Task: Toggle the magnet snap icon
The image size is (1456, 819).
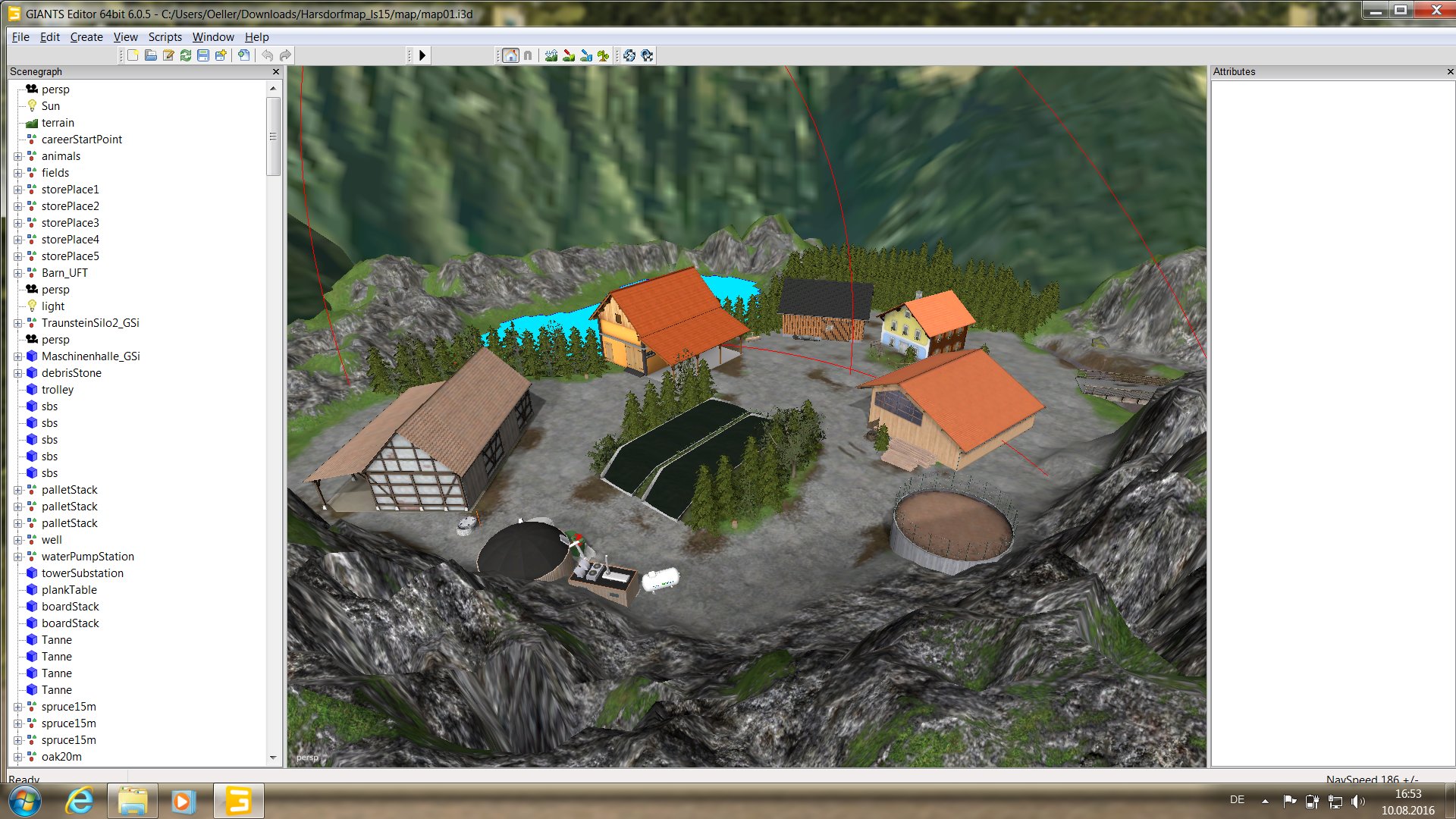Action: coord(528,55)
